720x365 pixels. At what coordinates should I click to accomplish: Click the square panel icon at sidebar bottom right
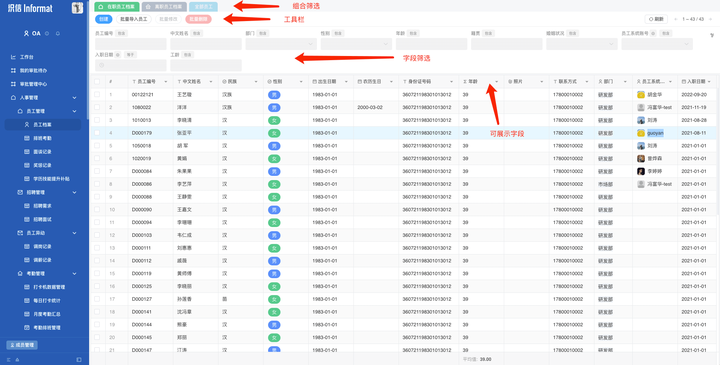(79, 359)
